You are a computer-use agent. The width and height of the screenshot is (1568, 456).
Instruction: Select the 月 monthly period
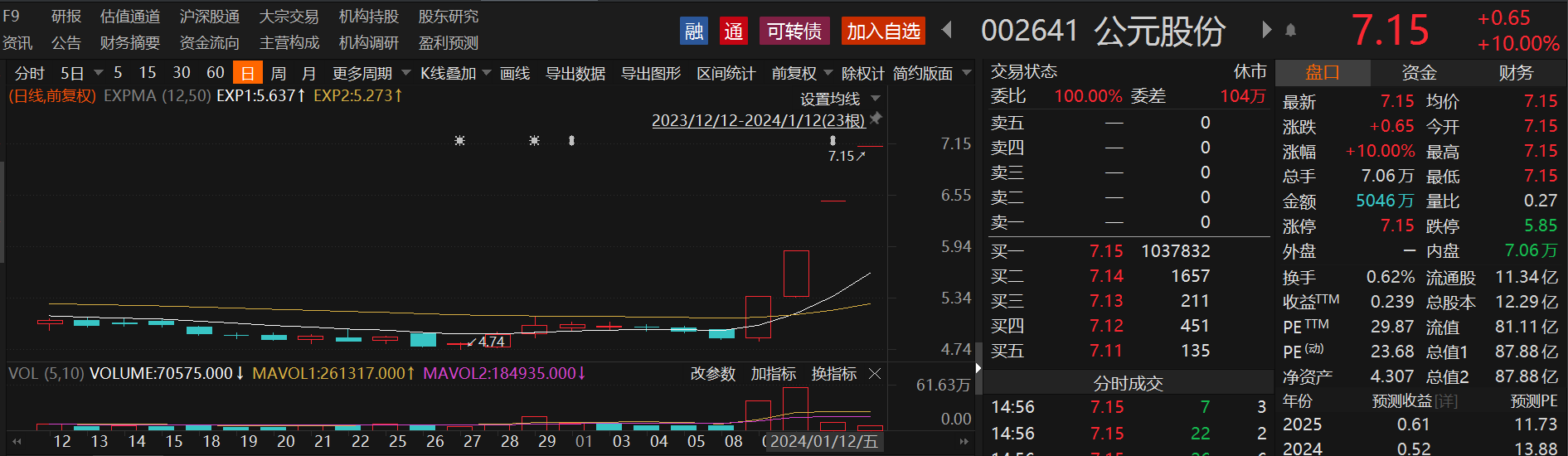tap(309, 73)
